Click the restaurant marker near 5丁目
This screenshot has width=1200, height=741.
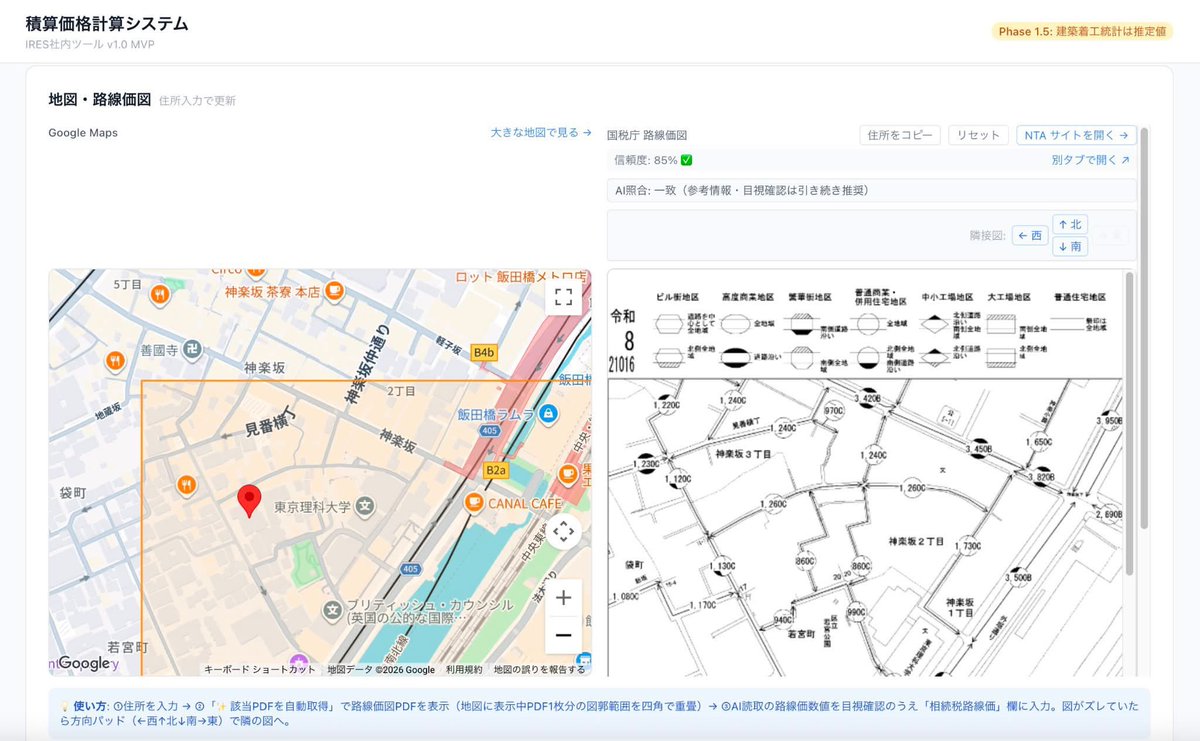160,294
